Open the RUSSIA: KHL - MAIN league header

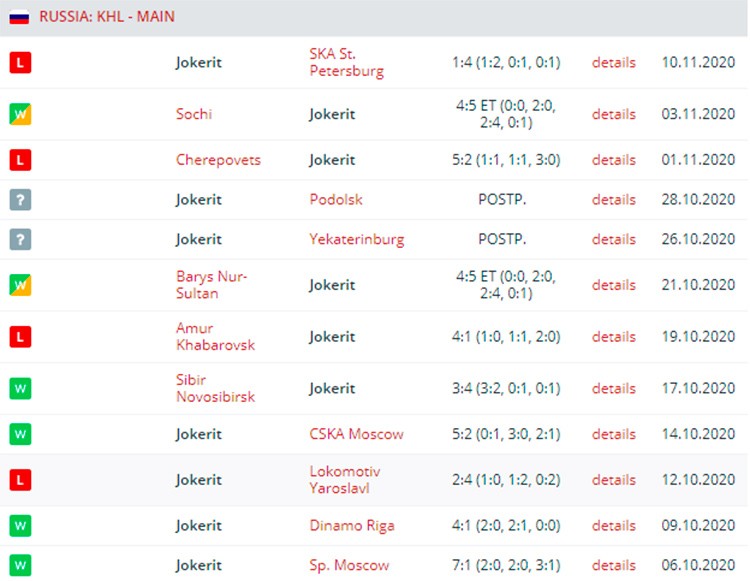tap(107, 17)
